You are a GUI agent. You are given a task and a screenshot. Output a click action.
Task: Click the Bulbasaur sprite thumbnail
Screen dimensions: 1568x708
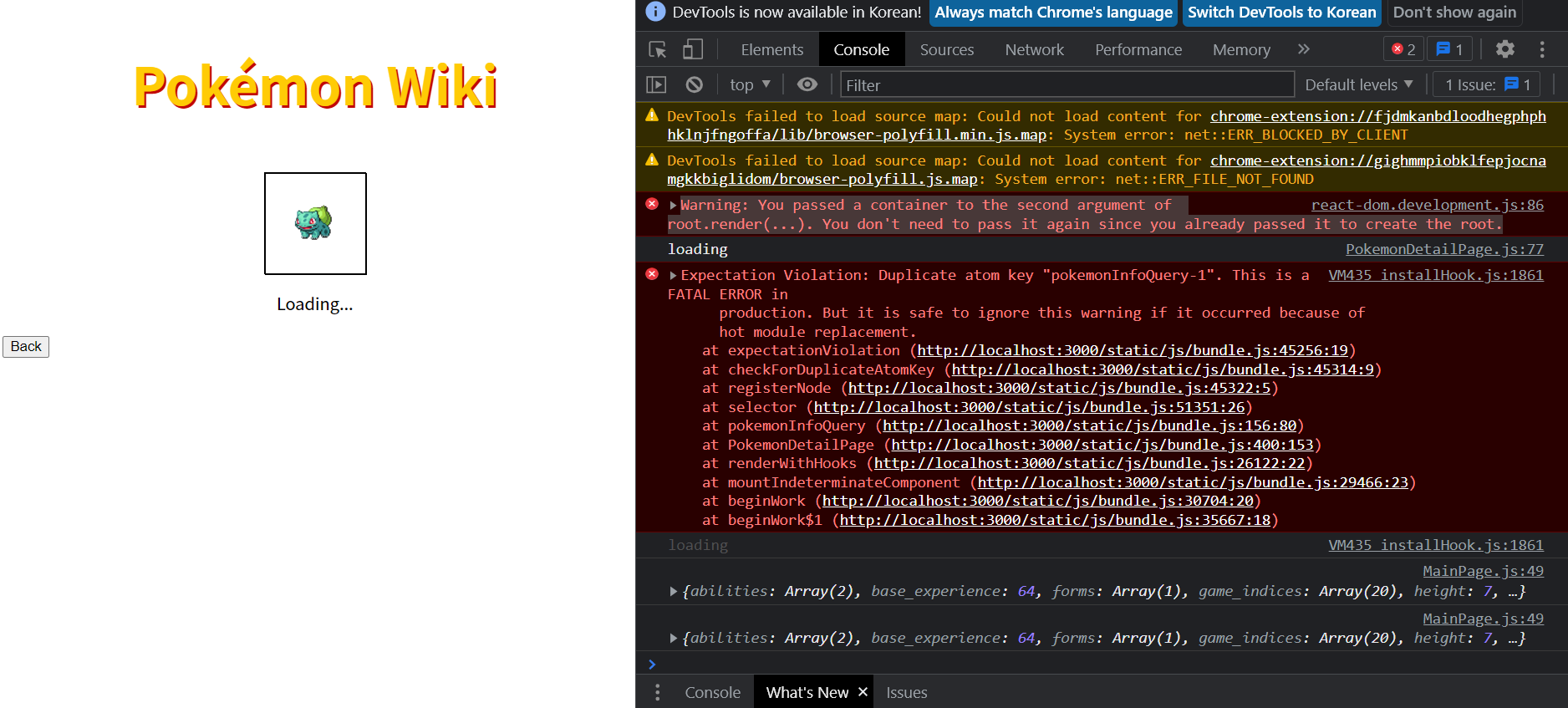pos(315,223)
